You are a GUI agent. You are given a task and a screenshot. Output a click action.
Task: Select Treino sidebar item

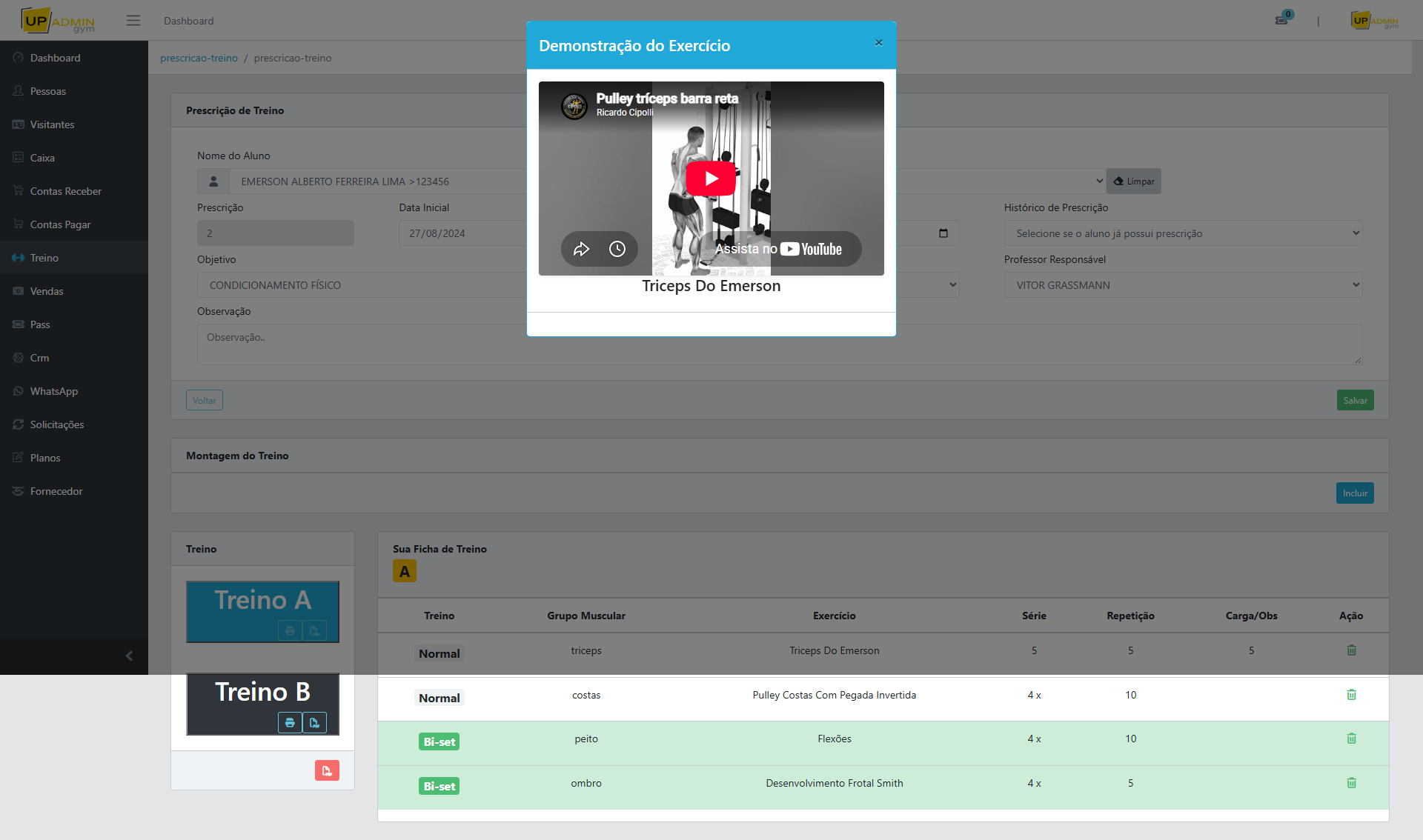click(x=74, y=258)
